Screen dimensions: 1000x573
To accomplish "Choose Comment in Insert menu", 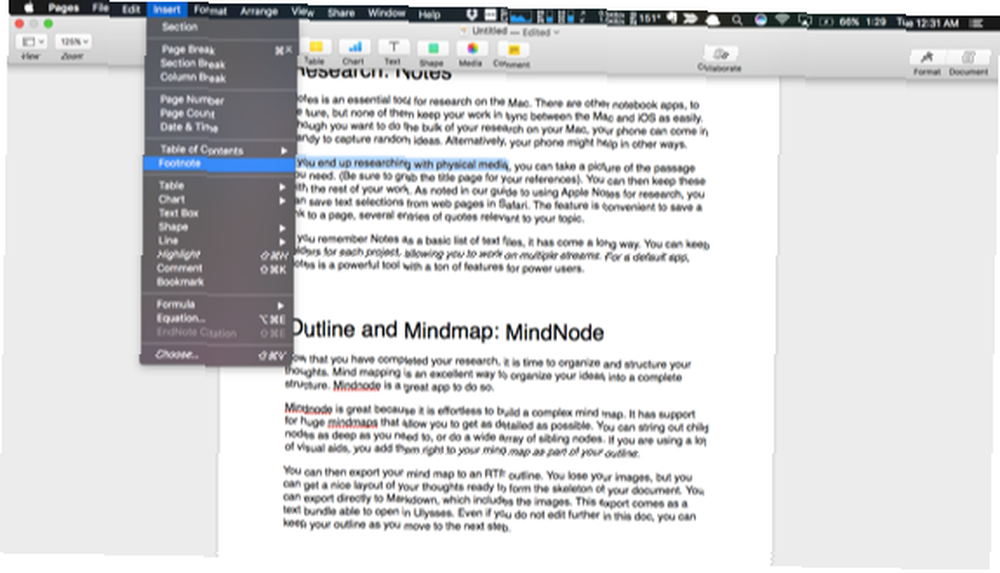I will (x=218, y=269).
